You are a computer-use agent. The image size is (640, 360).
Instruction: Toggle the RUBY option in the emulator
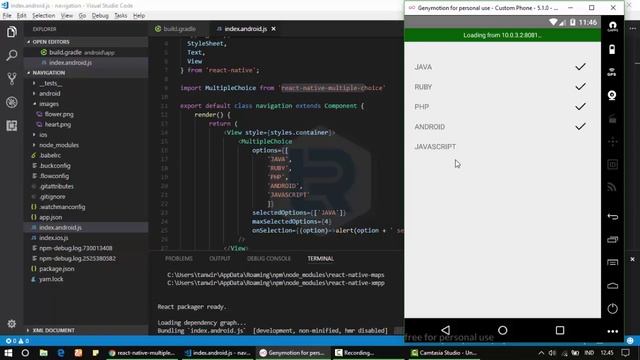[502, 87]
